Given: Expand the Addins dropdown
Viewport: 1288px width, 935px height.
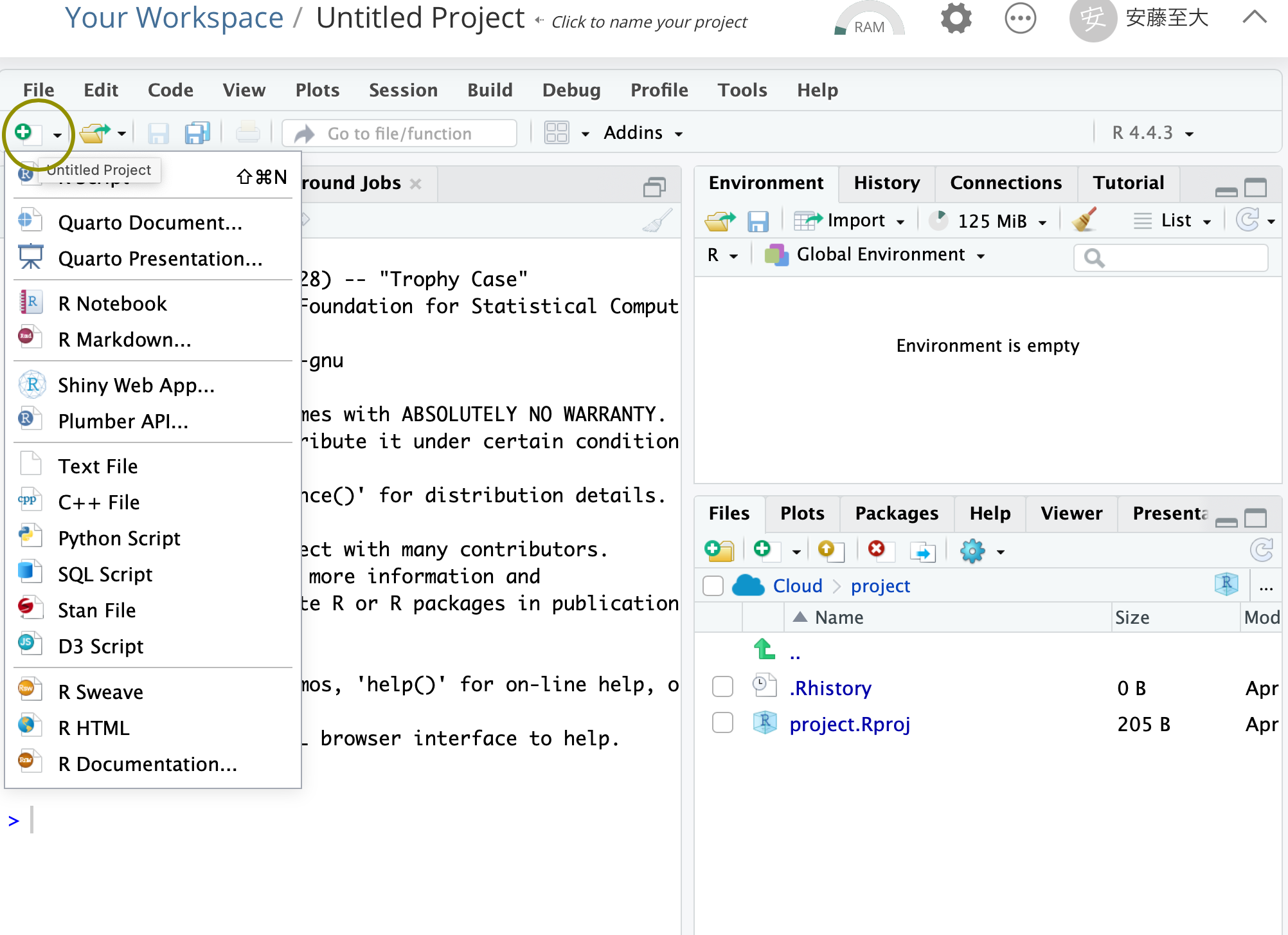Looking at the screenshot, I should [643, 133].
